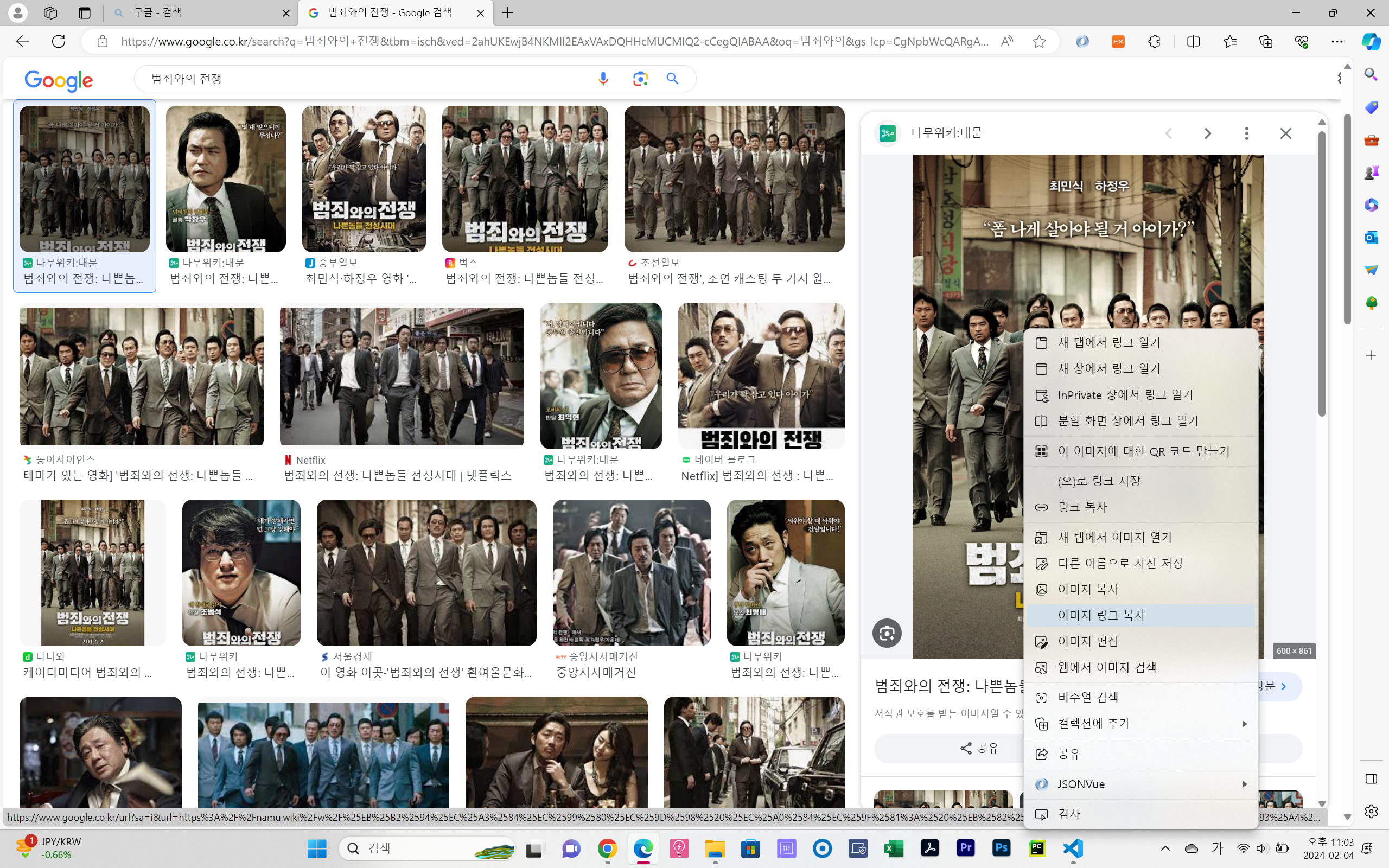Screen dimensions: 1389x868
Task: Choose 새 창에서 링크 열기
Action: [1141, 368]
